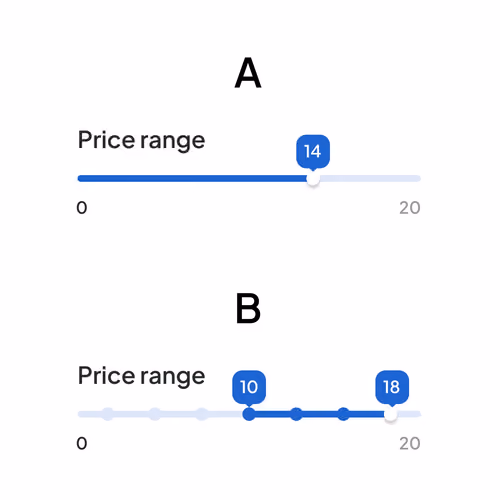The height and width of the screenshot is (500, 500).
Task: Click the Price range label of slider A
Action: tap(141, 141)
